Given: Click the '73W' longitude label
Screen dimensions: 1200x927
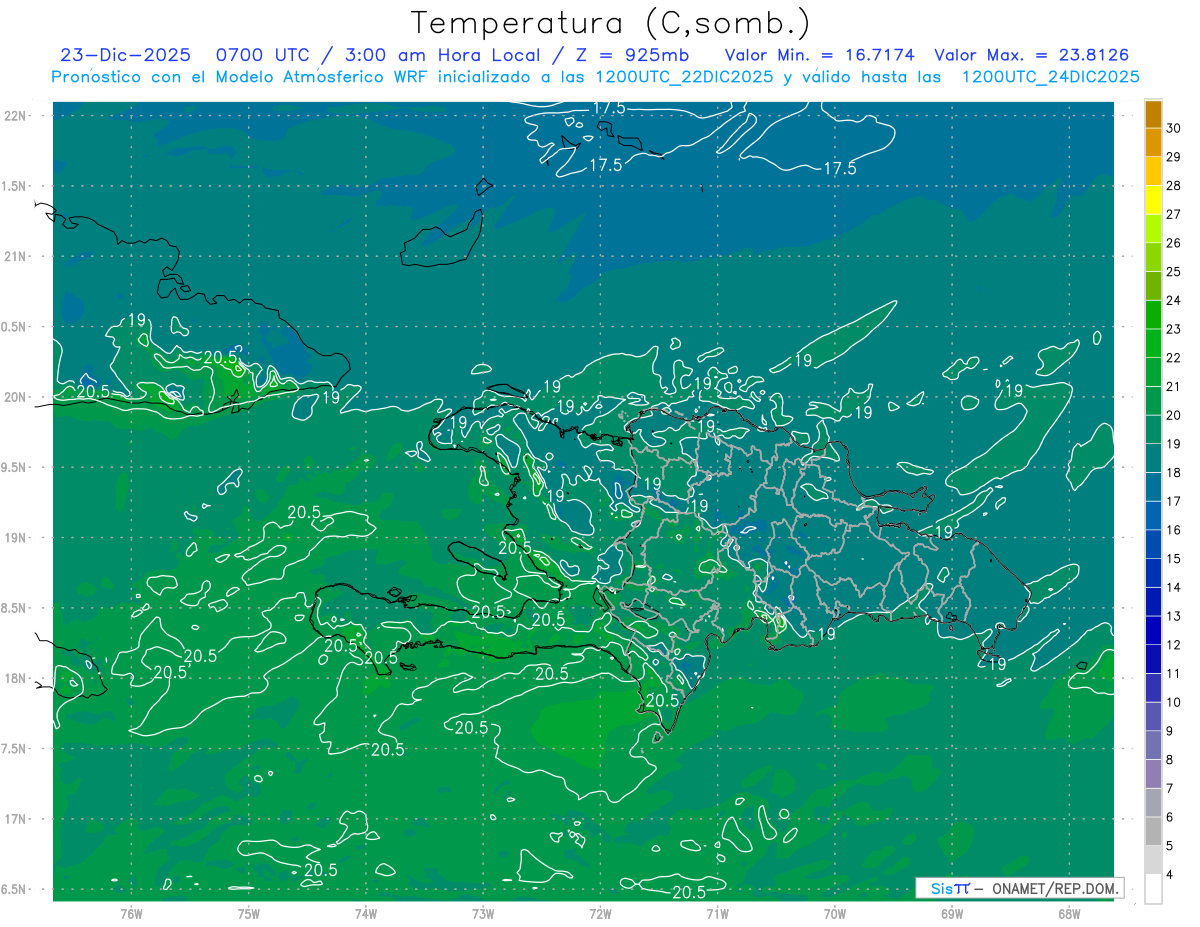Looking at the screenshot, I should pyautogui.click(x=483, y=914).
